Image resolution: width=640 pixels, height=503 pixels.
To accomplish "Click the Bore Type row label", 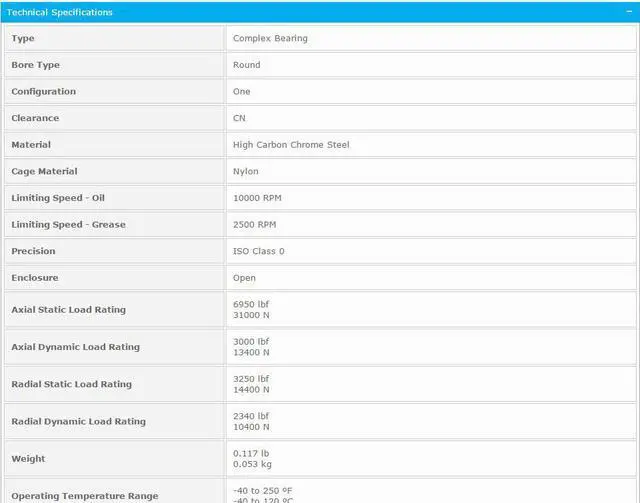I will [x=36, y=65].
